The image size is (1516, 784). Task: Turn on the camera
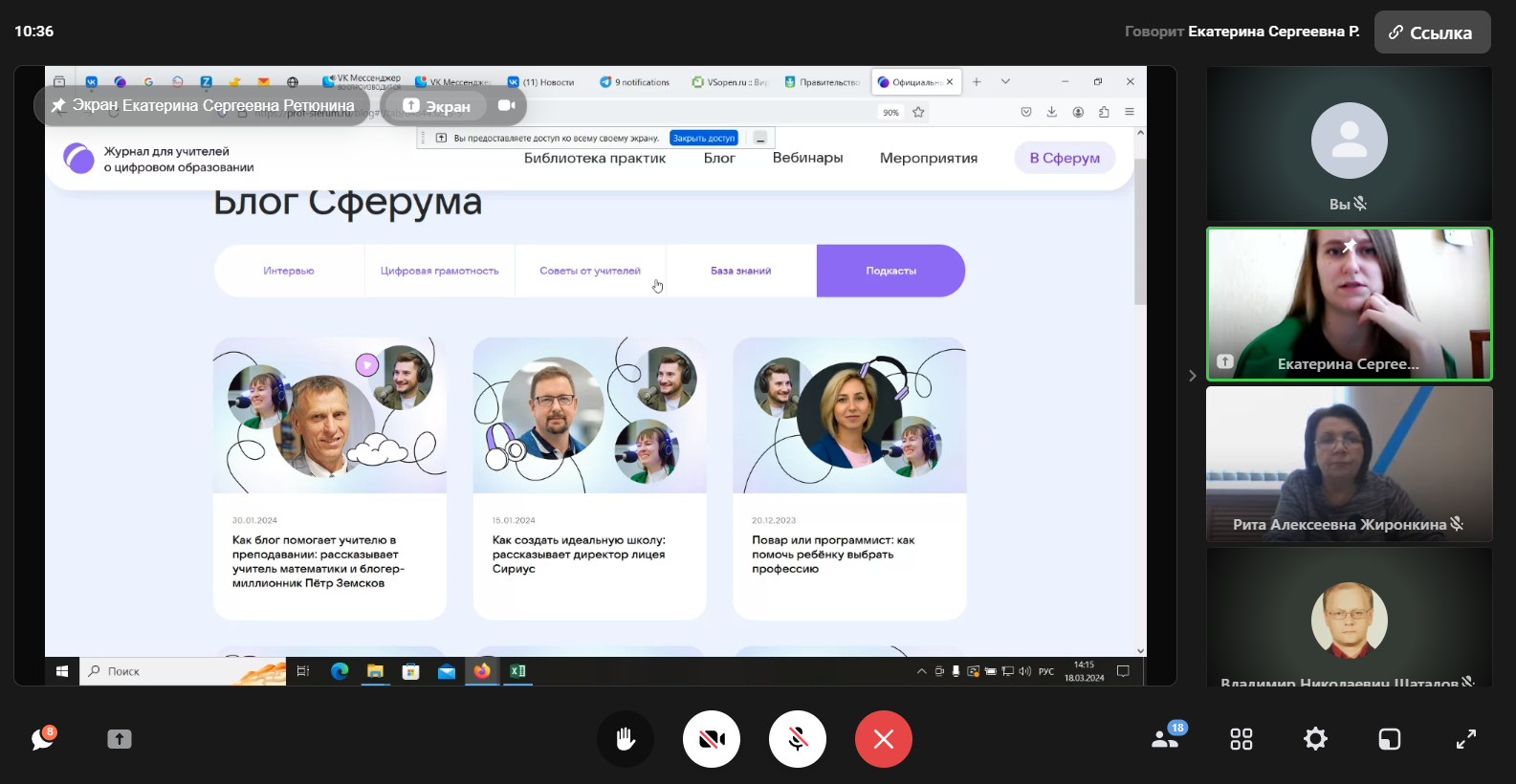tap(712, 739)
